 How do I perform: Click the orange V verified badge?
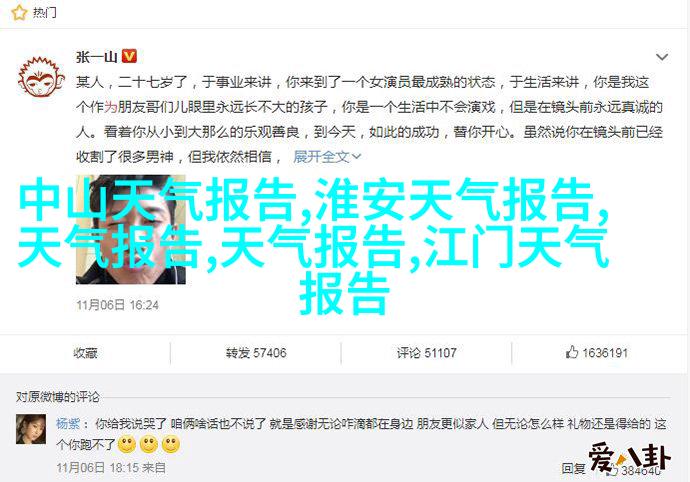point(129,56)
